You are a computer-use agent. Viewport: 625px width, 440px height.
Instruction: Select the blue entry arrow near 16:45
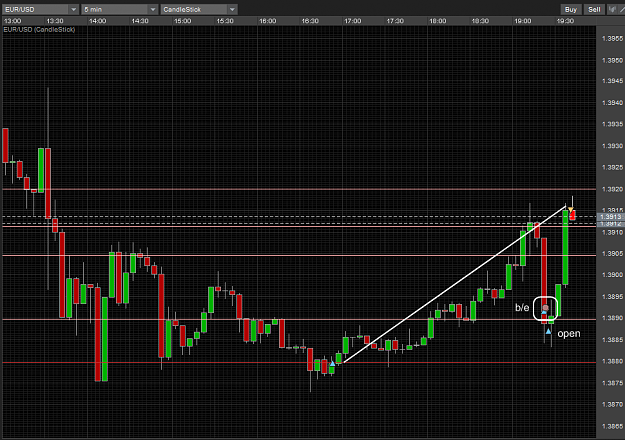pos(332,363)
